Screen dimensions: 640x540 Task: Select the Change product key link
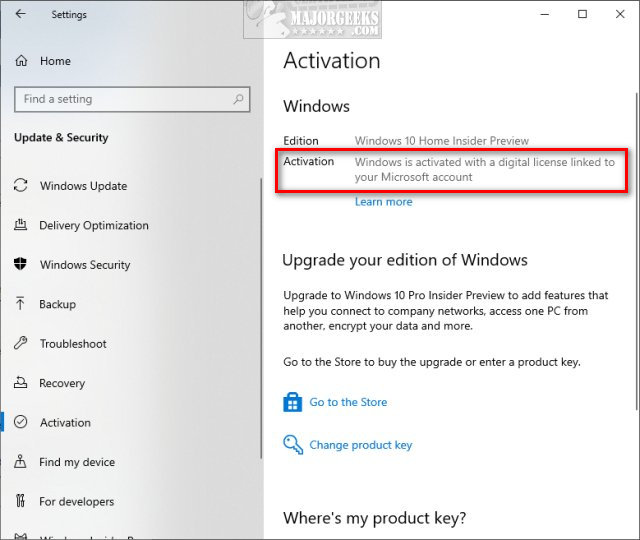(x=360, y=445)
